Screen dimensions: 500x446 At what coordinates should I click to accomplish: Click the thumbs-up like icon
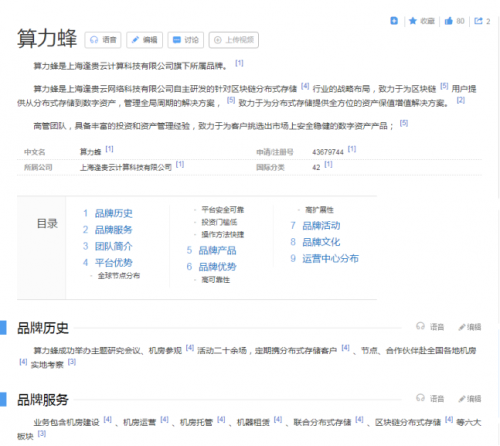(x=449, y=21)
